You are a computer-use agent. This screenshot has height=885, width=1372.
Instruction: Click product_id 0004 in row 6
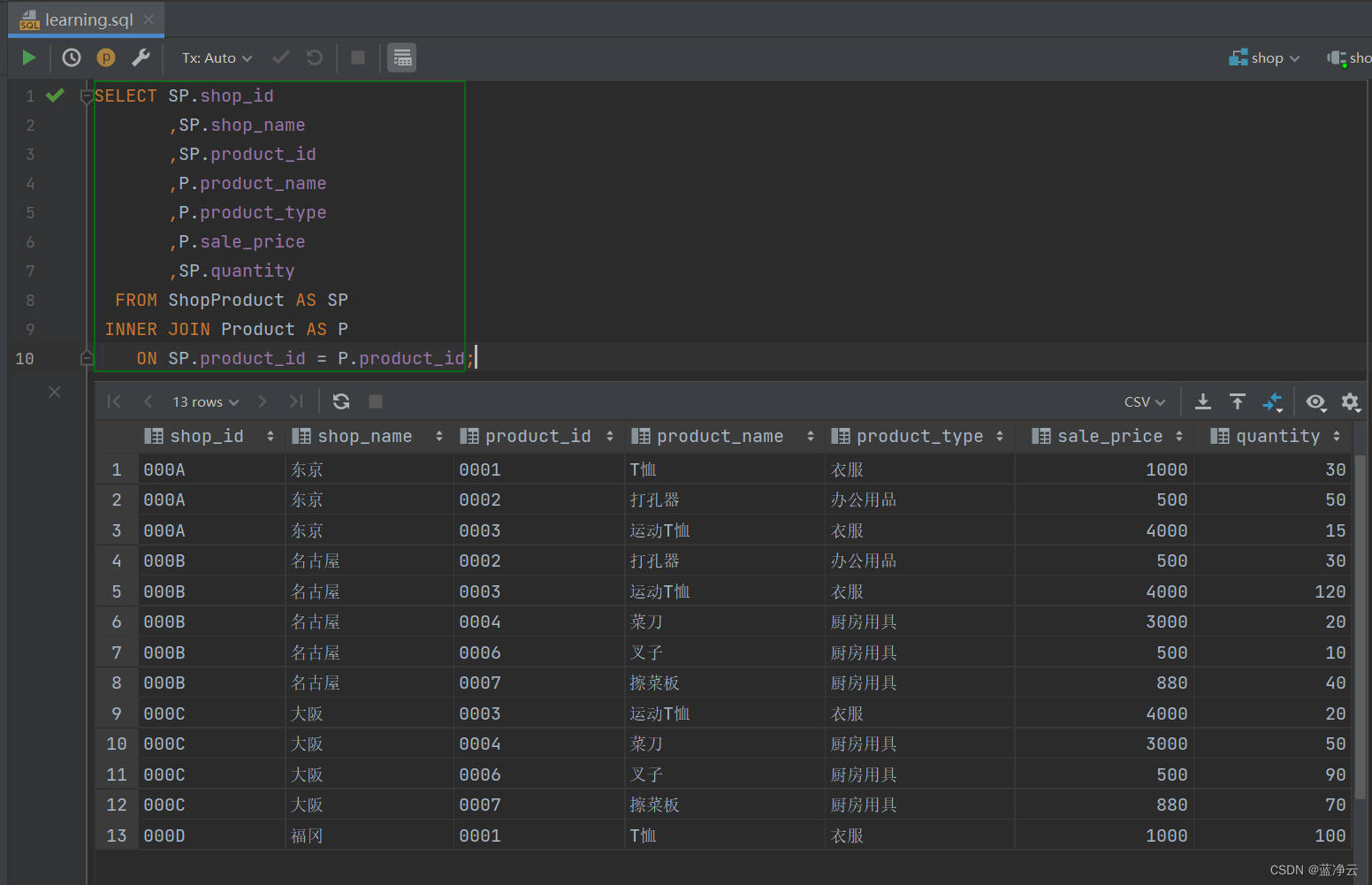click(x=539, y=622)
